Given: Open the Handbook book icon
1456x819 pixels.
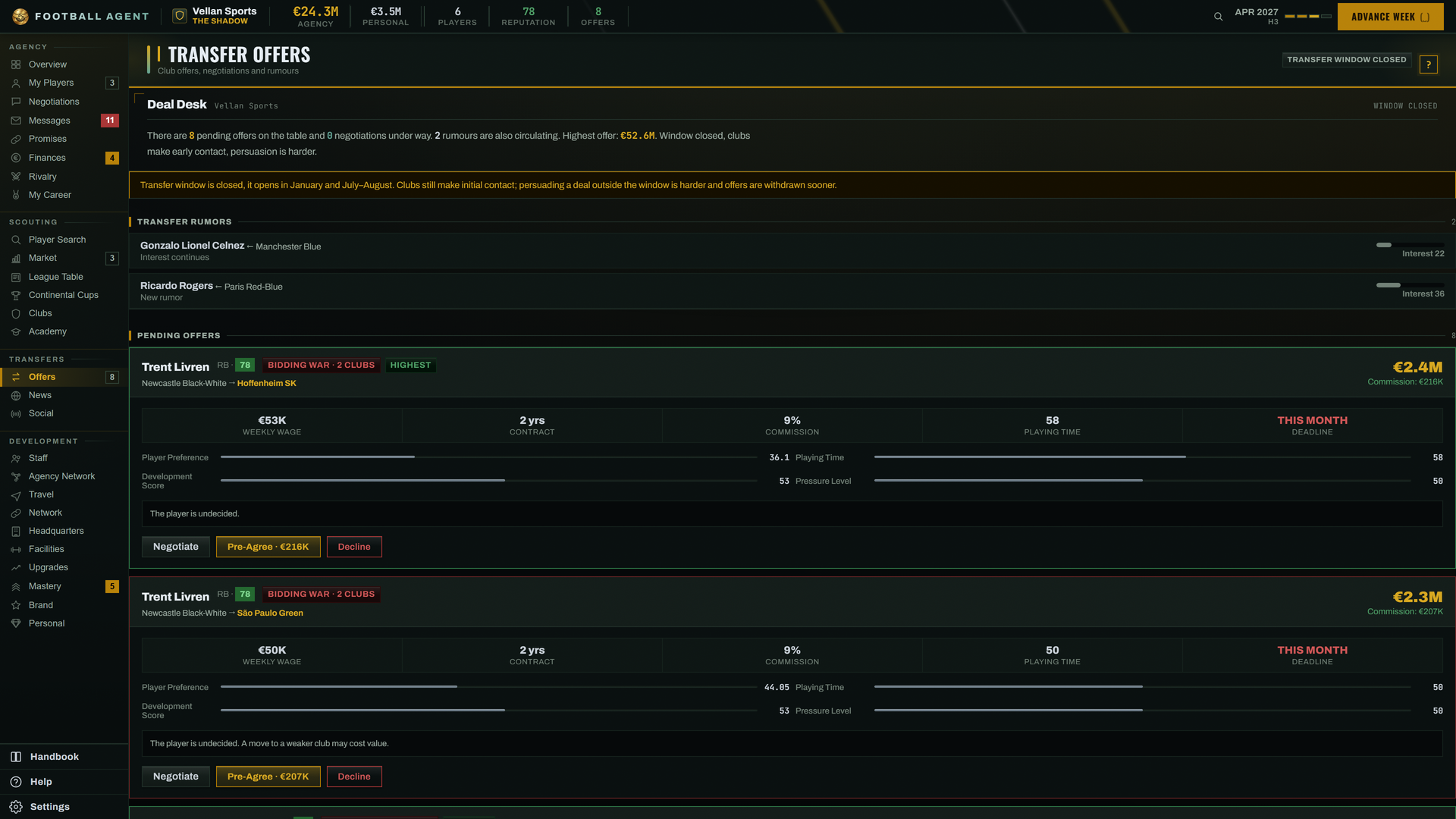Looking at the screenshot, I should click(16, 757).
